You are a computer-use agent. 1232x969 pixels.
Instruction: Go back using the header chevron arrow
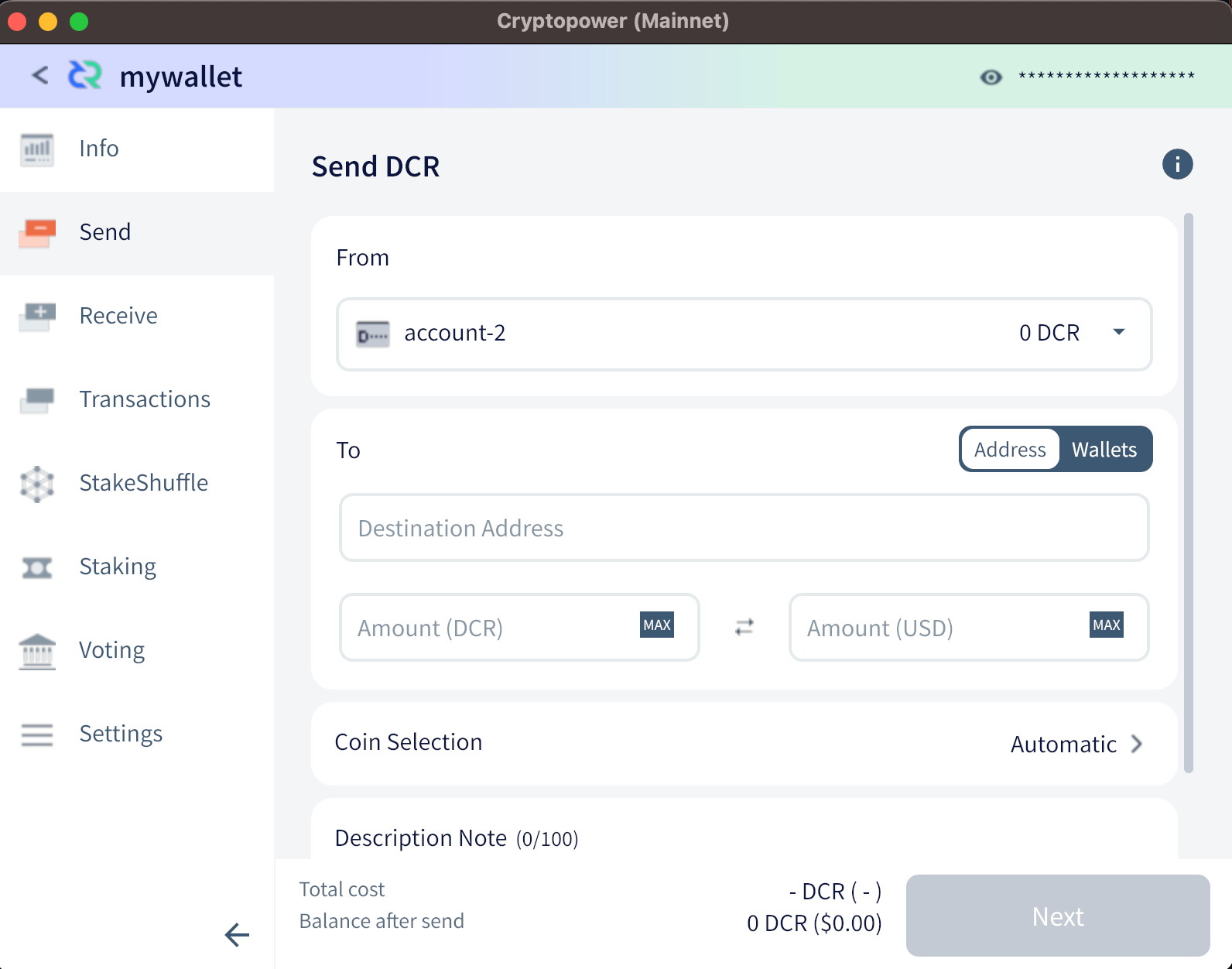(40, 75)
